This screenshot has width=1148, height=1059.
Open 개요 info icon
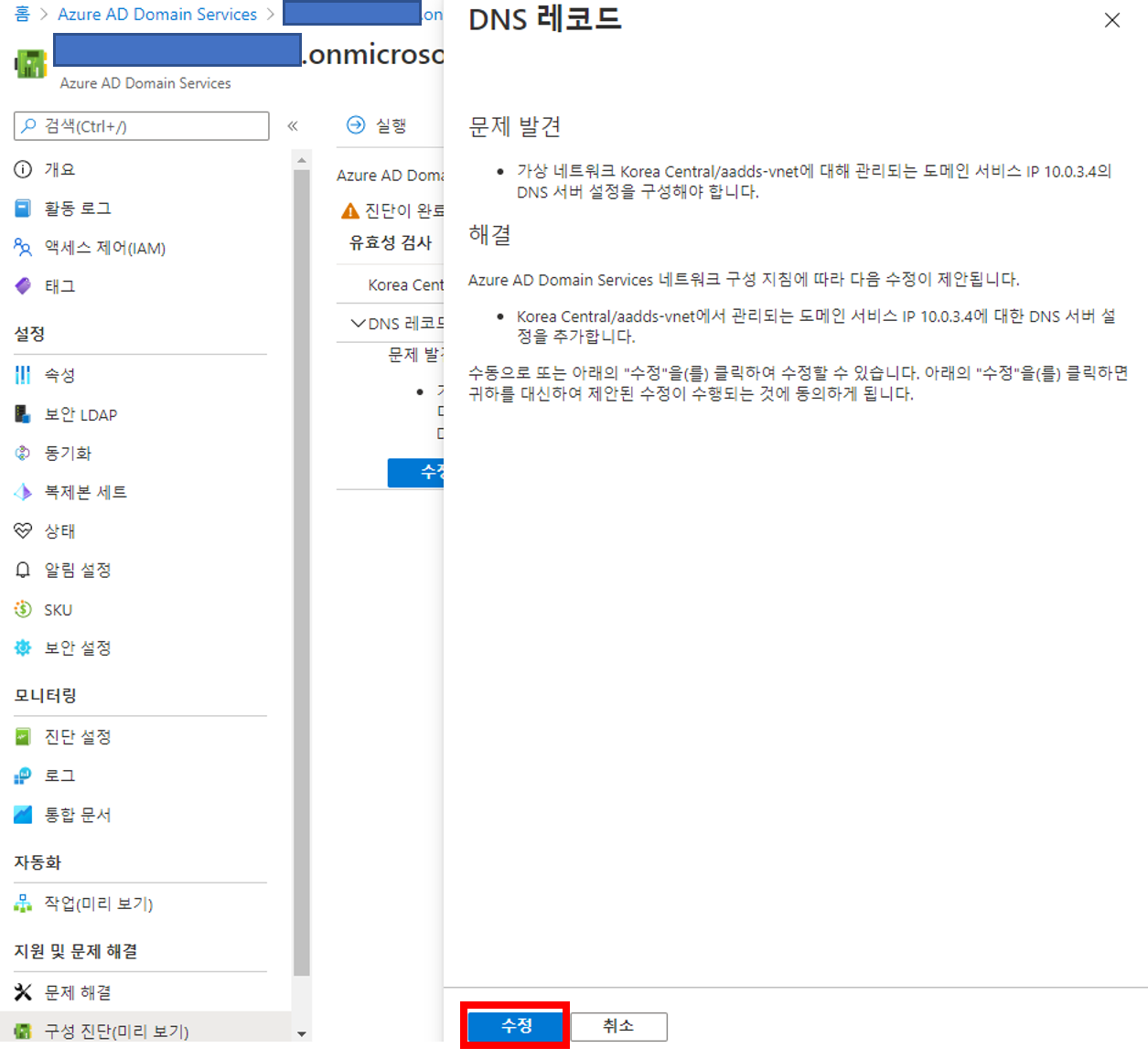click(23, 169)
